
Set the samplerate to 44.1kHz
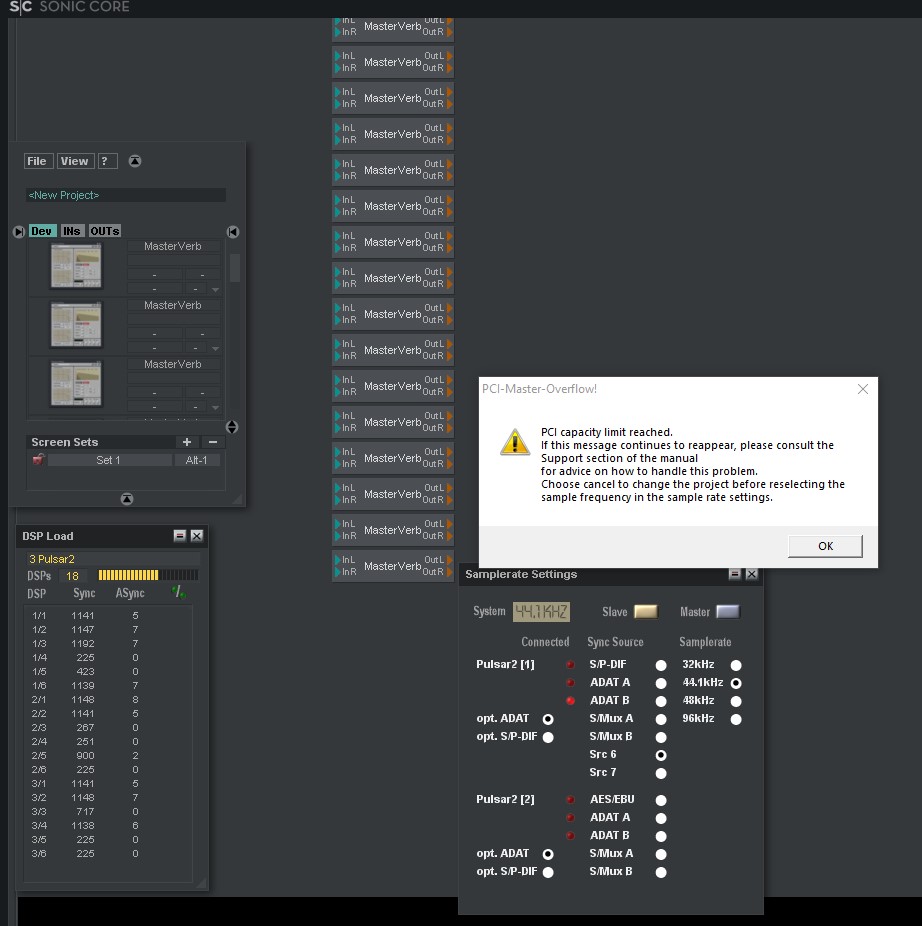(736, 683)
